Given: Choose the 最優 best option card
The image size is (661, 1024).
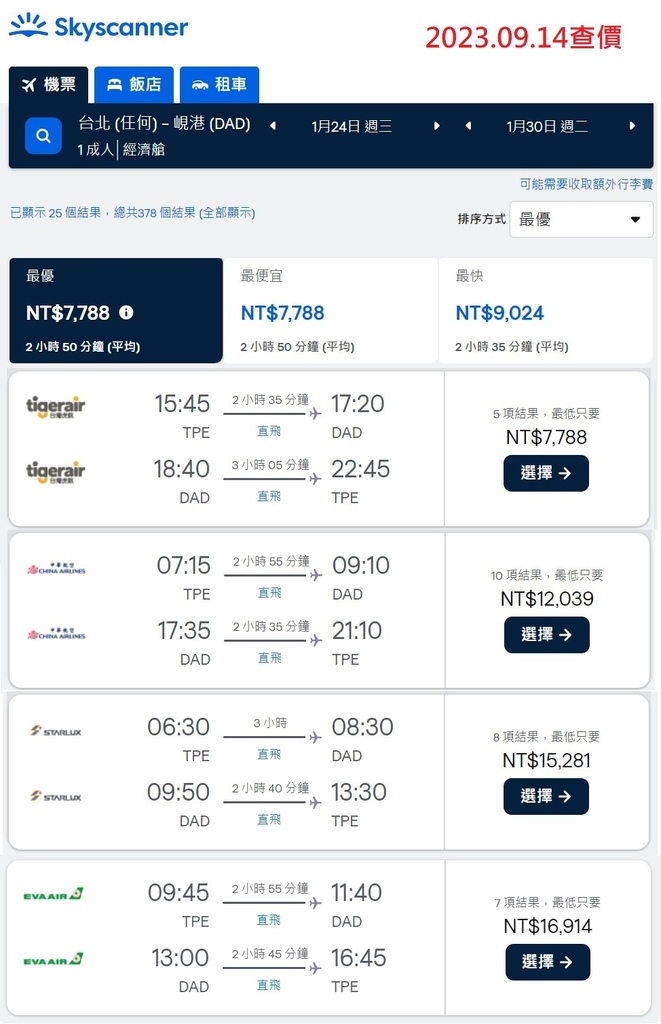Looking at the screenshot, I should tap(116, 311).
